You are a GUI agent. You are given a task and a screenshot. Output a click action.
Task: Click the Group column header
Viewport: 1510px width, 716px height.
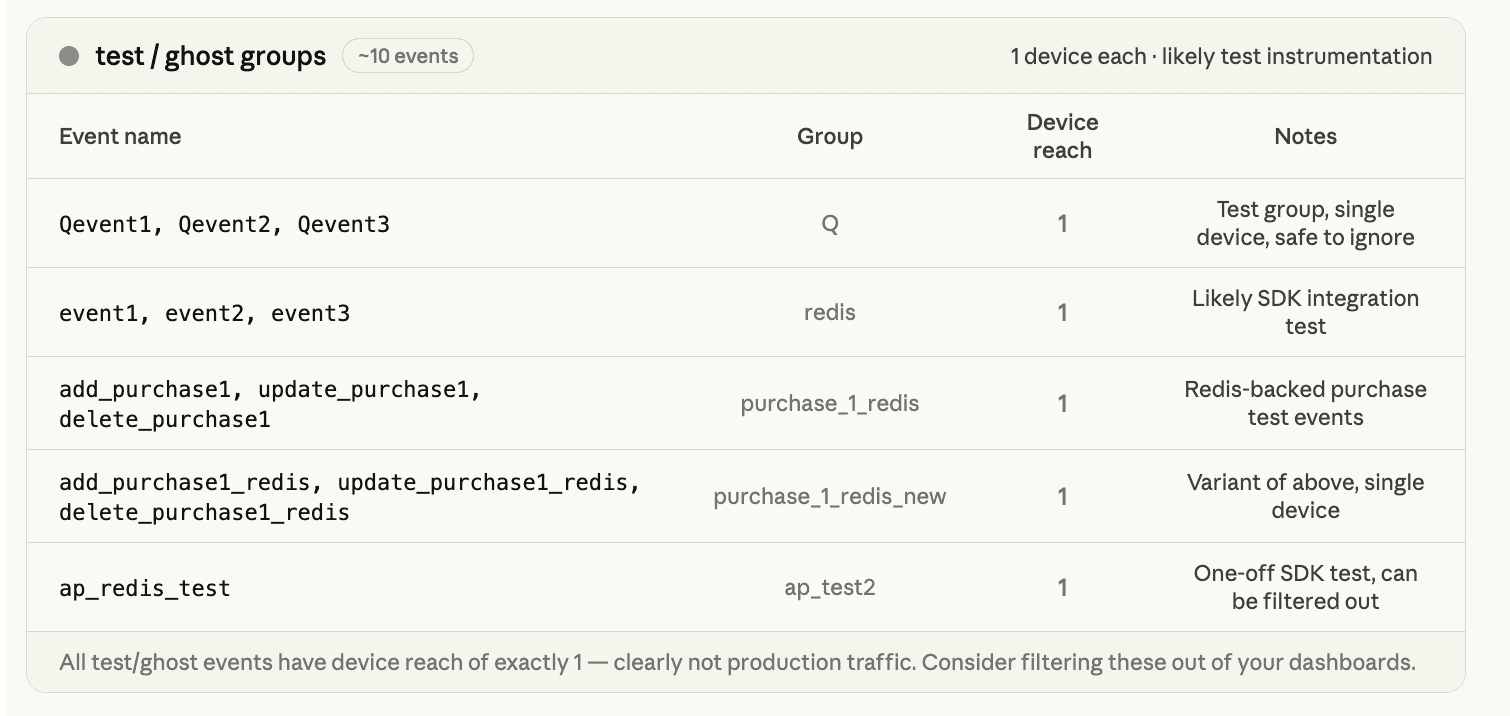[x=829, y=136]
